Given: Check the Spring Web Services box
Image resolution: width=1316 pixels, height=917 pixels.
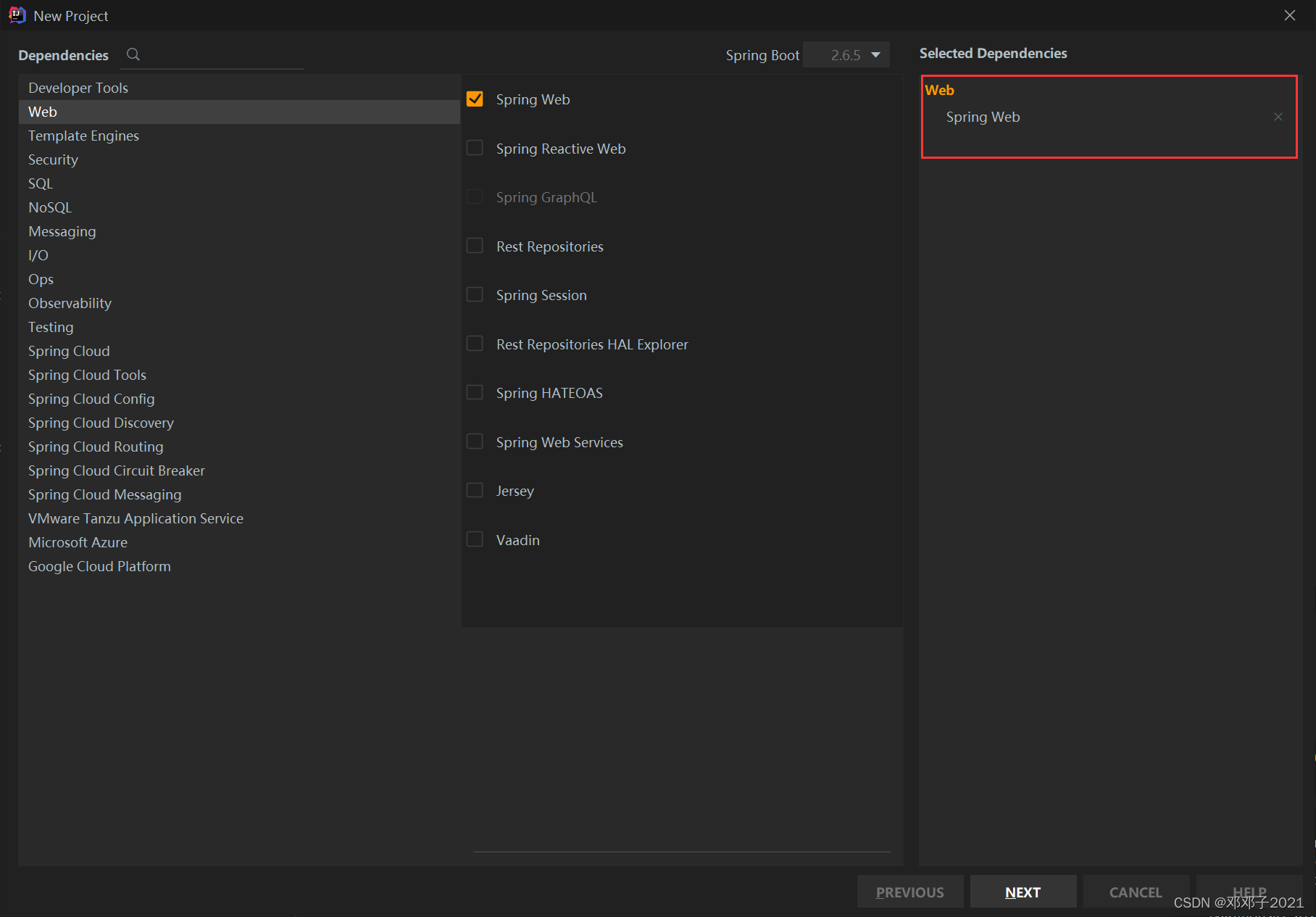Looking at the screenshot, I should [x=475, y=441].
